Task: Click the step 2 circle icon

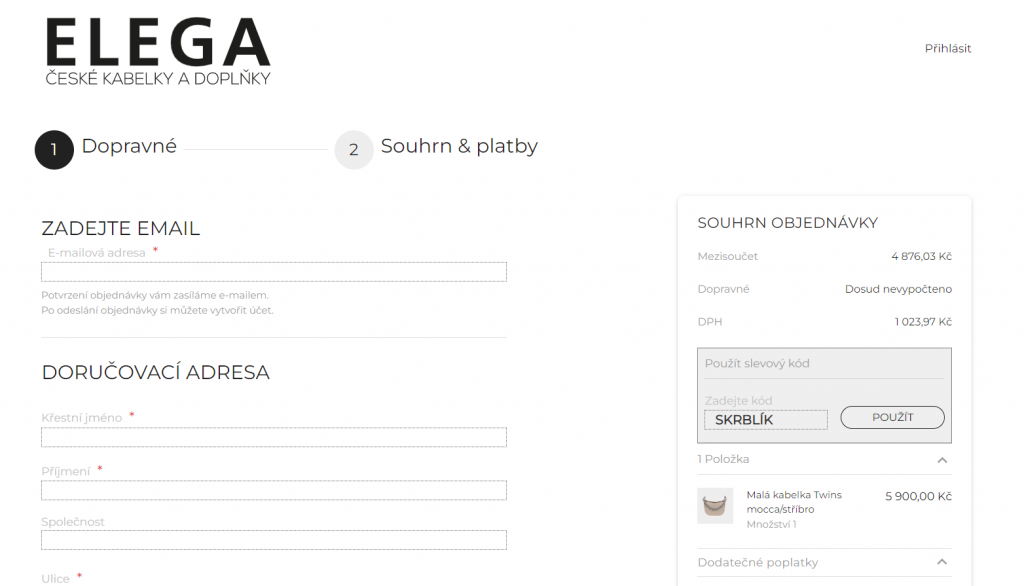Action: (354, 150)
